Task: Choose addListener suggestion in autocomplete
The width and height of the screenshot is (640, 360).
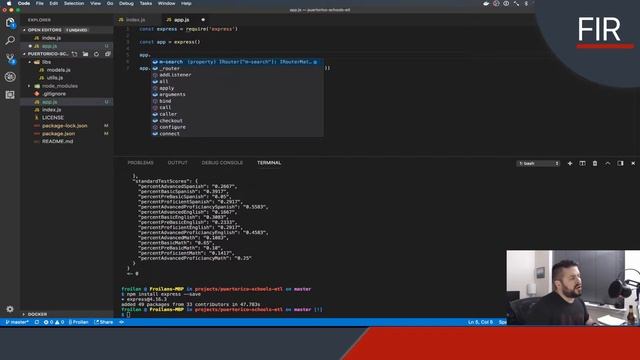Action: tap(238, 75)
